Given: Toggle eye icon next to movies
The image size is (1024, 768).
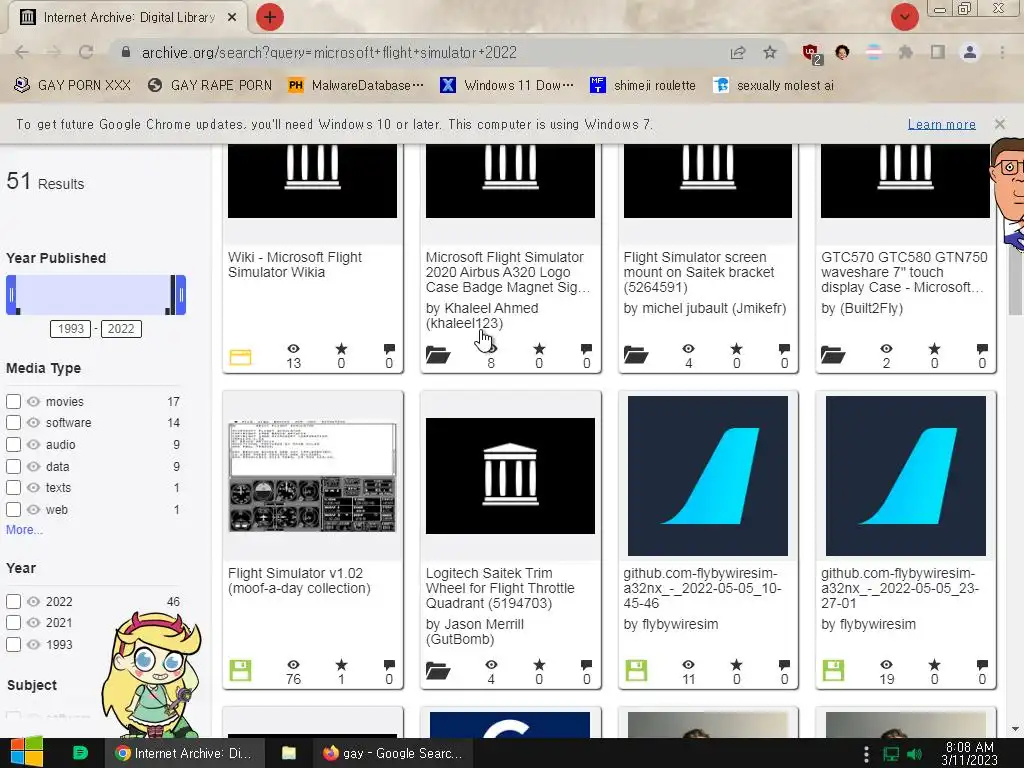Looking at the screenshot, I should click(33, 402).
